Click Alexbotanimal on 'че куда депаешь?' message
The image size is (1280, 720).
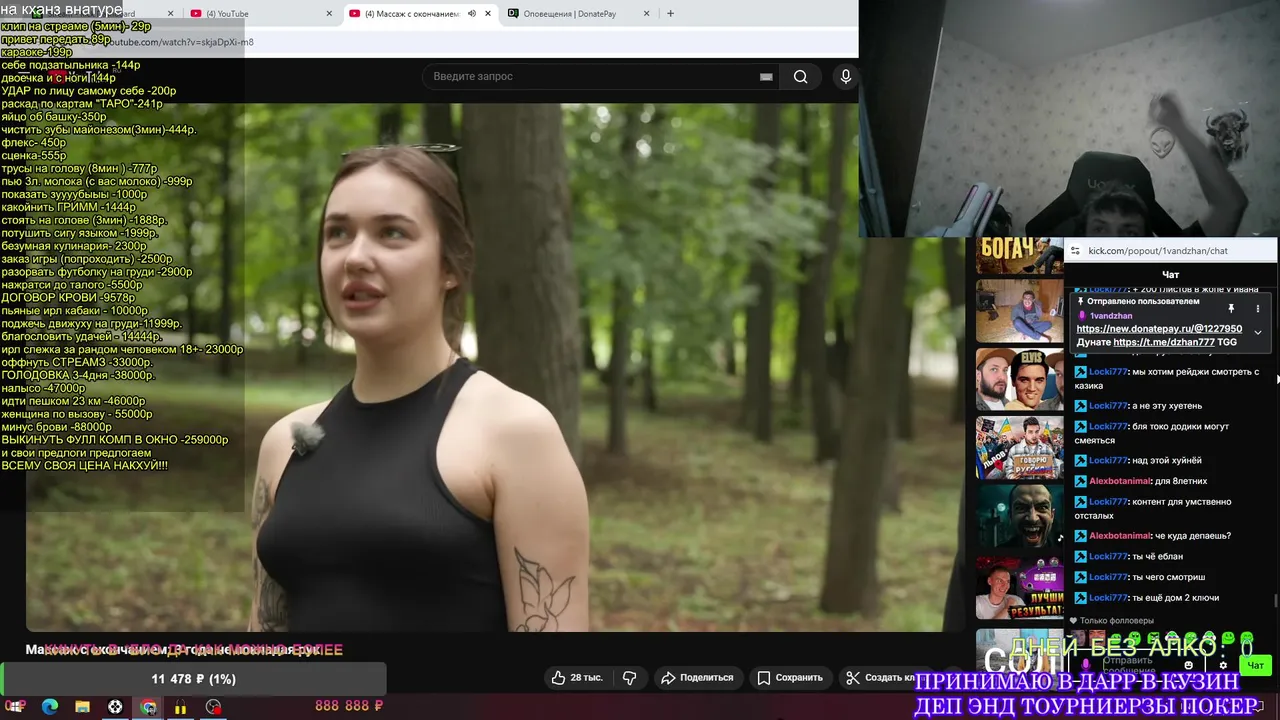click(1120, 536)
